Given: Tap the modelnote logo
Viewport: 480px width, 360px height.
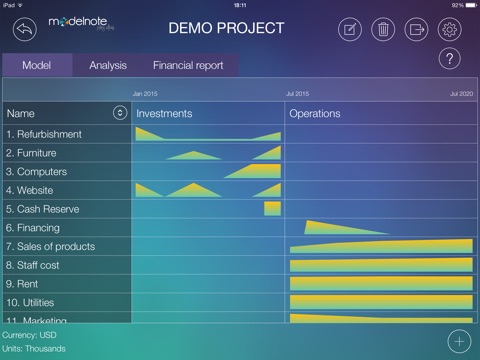Looking at the screenshot, I should [81, 23].
